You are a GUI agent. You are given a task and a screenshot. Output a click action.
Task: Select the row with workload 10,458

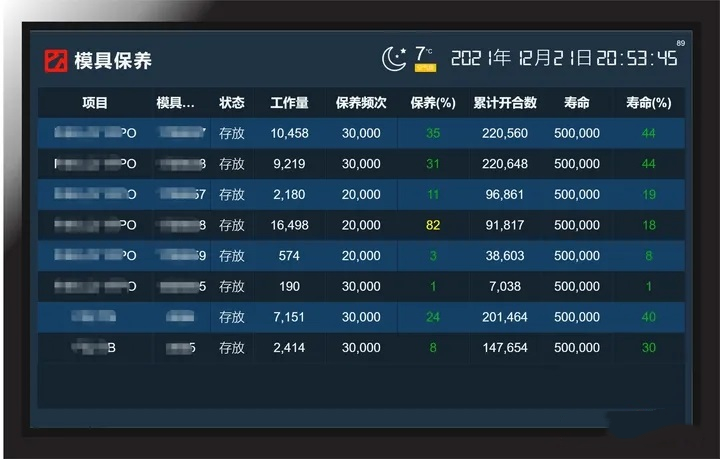[289, 133]
